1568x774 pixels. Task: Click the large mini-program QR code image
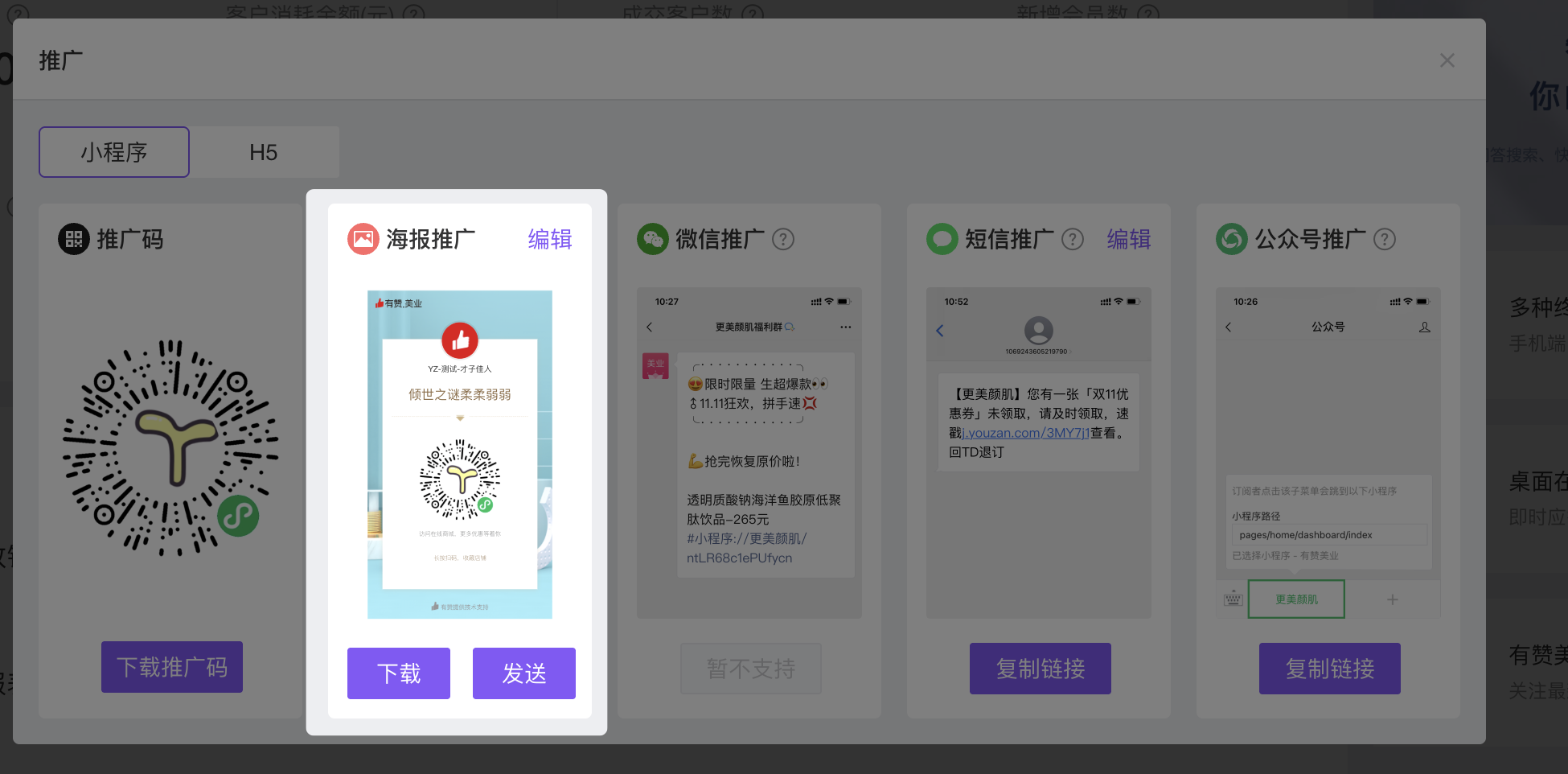click(170, 448)
